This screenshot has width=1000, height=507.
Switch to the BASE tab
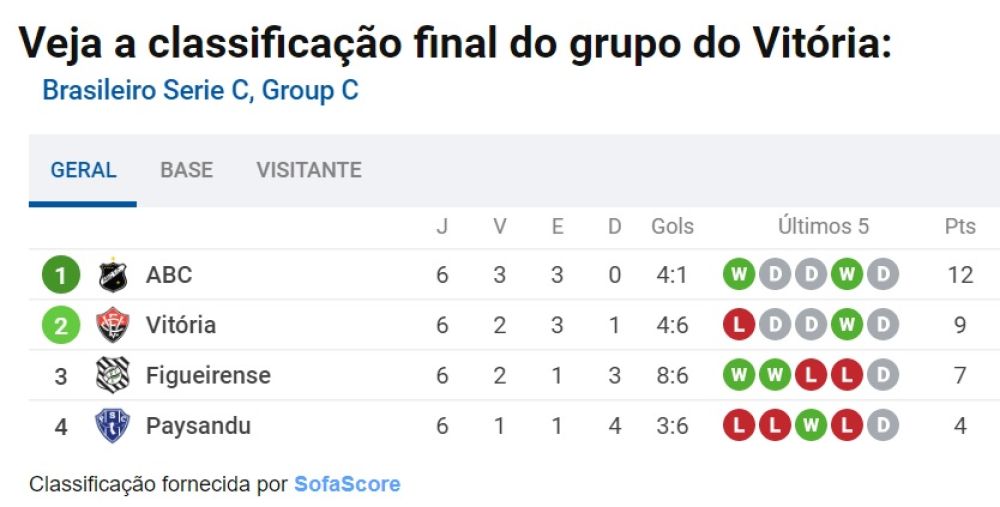tap(186, 170)
